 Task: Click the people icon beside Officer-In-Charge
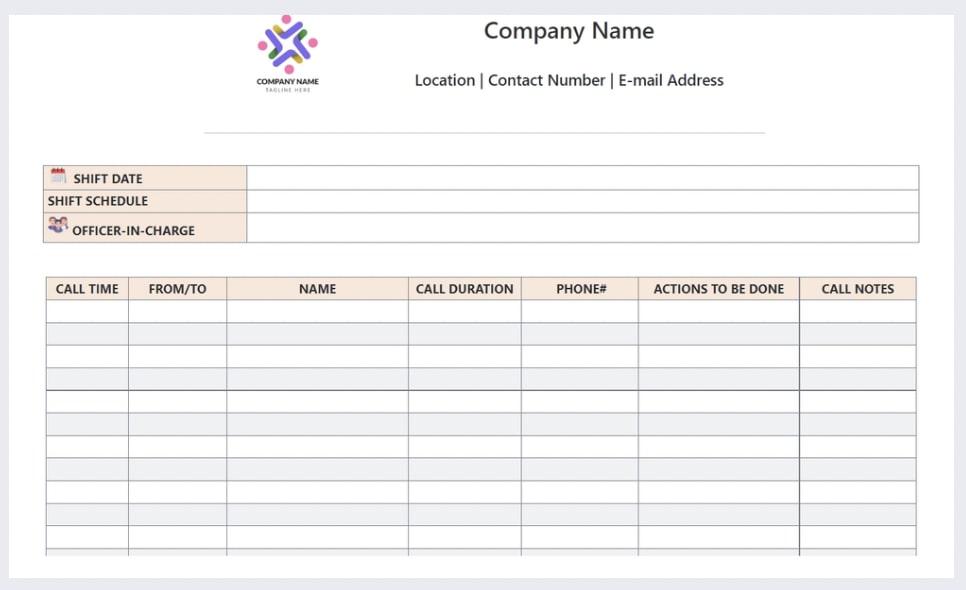coord(58,226)
